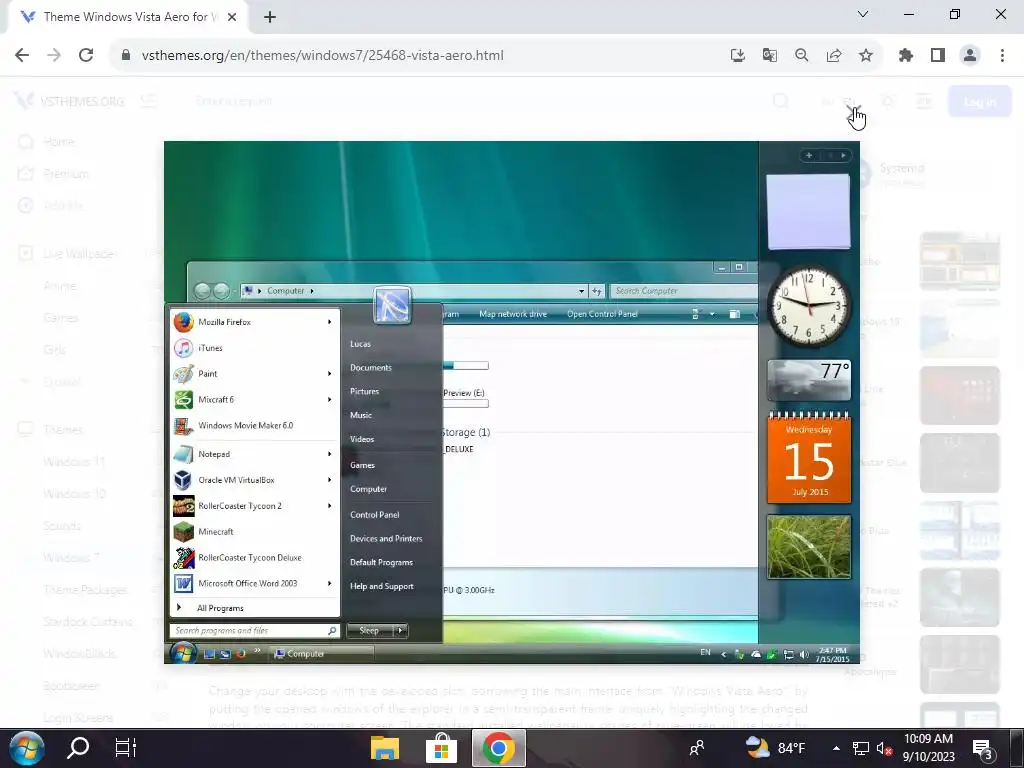This screenshot has width=1024, height=768.
Task: Open notification center with 3 notifications
Action: tap(982, 748)
